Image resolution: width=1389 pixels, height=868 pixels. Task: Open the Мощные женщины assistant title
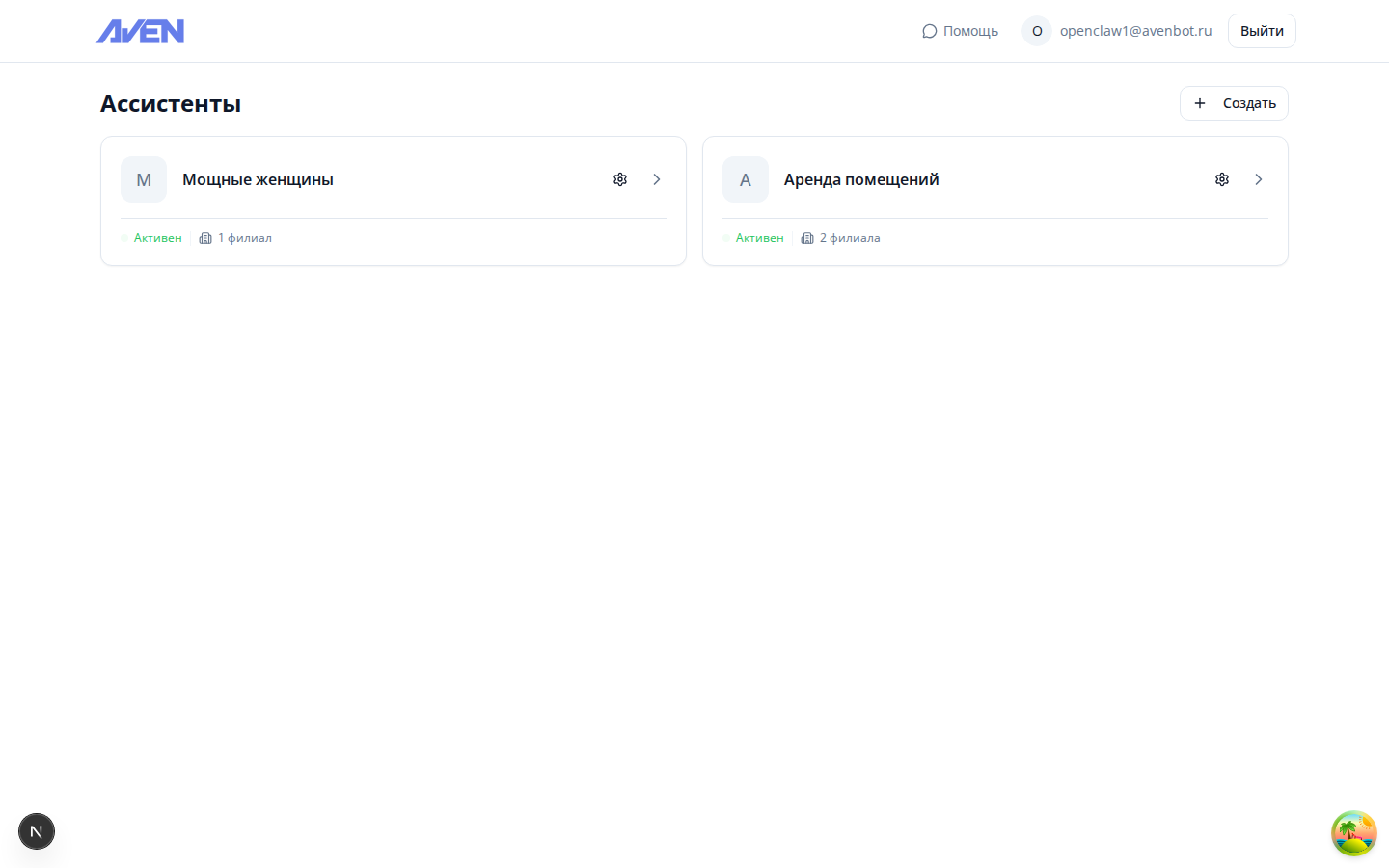tap(258, 179)
